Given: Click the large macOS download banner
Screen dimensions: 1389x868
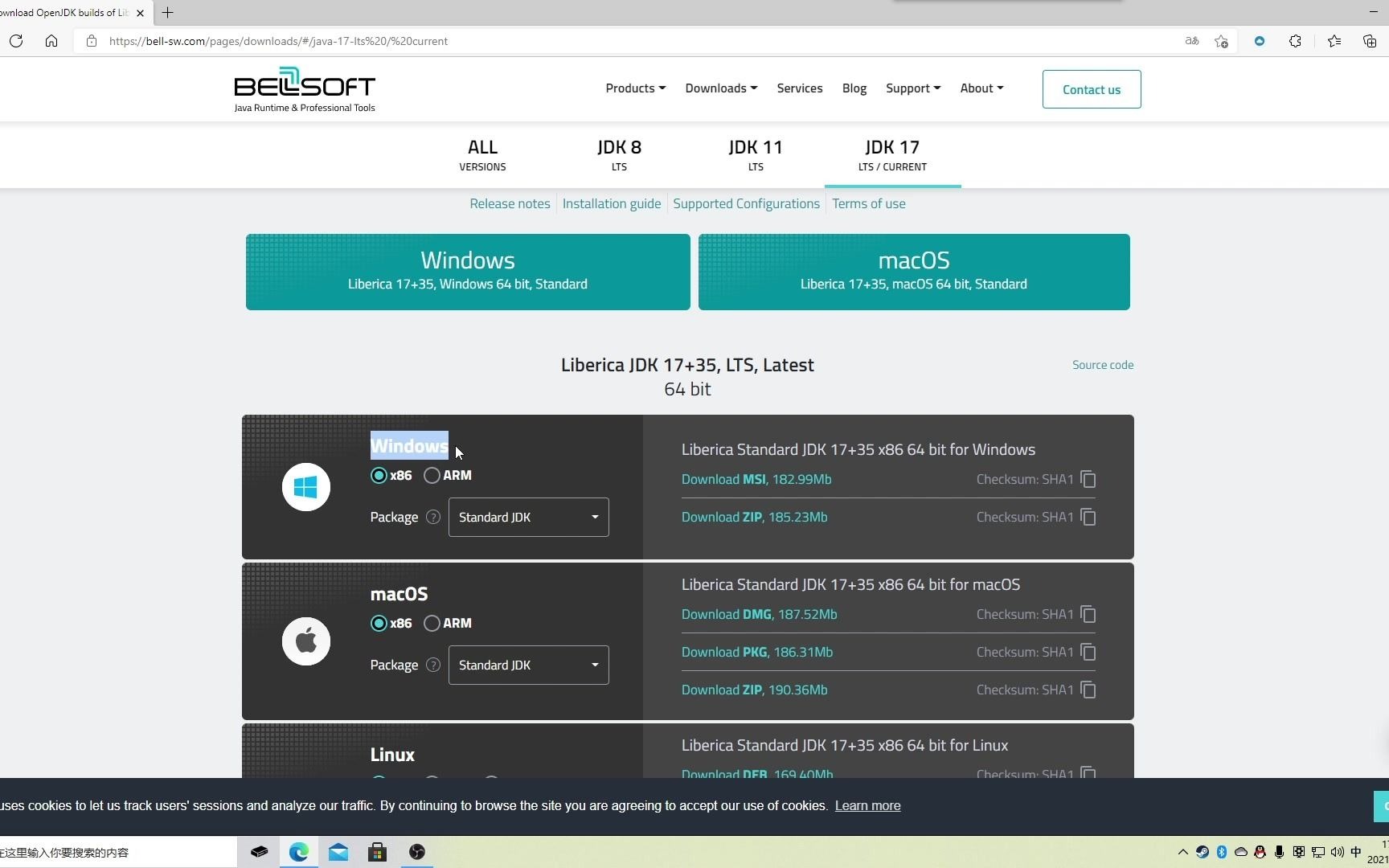Looking at the screenshot, I should click(914, 272).
